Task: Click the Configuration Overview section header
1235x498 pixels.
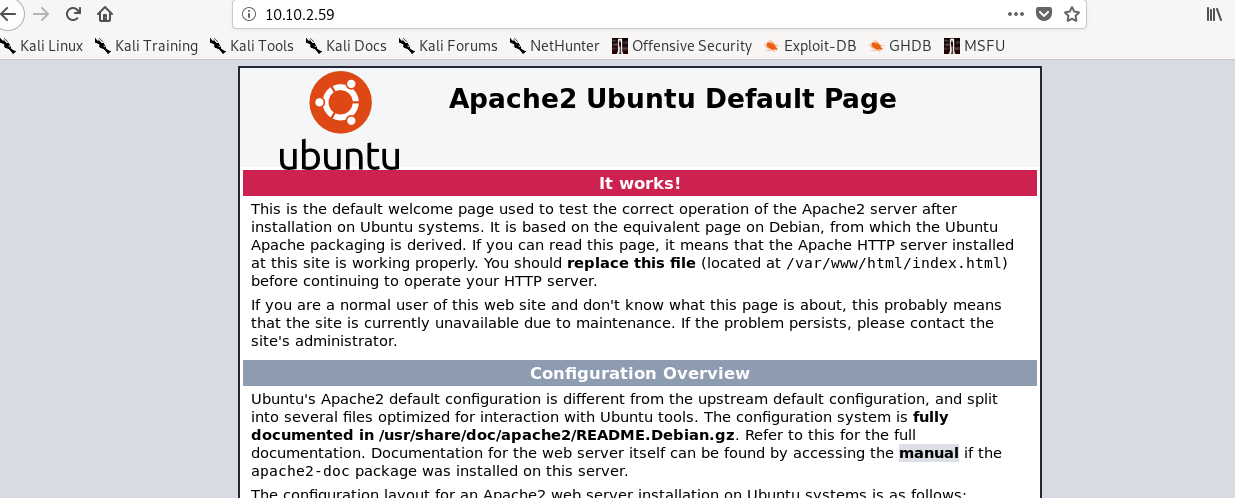Action: pyautogui.click(x=640, y=373)
